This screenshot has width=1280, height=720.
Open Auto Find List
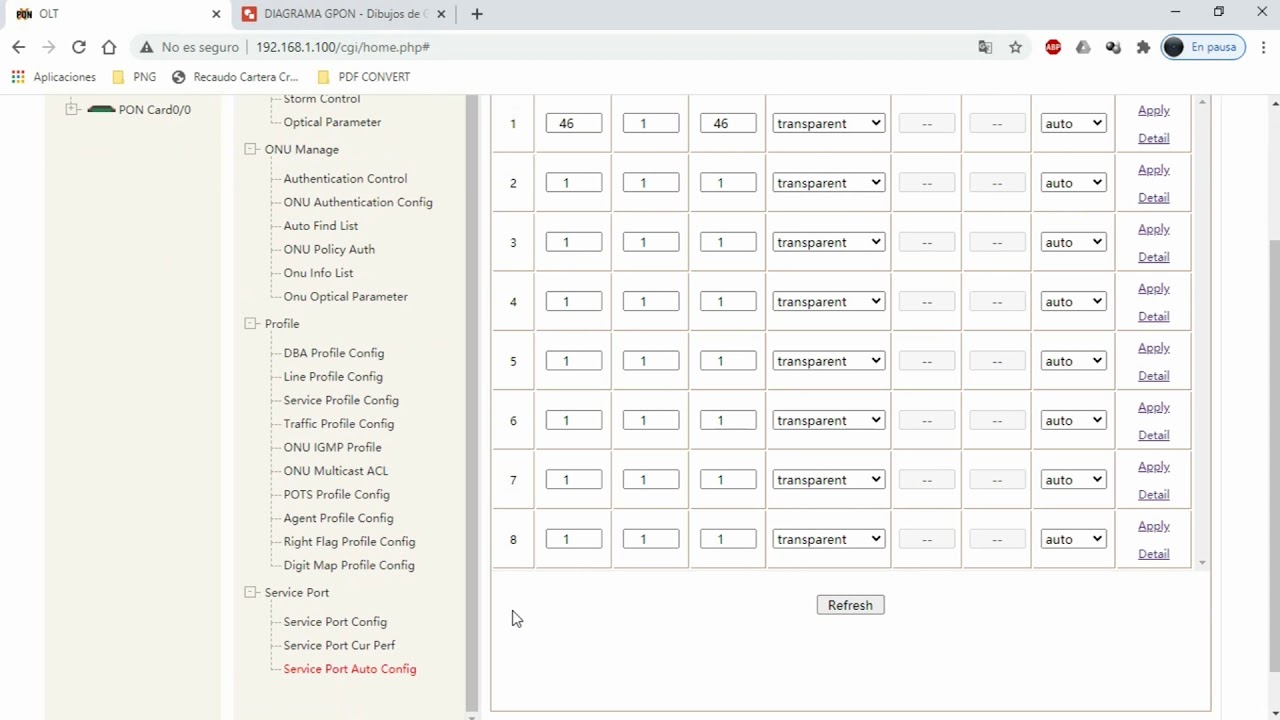pyautogui.click(x=320, y=225)
